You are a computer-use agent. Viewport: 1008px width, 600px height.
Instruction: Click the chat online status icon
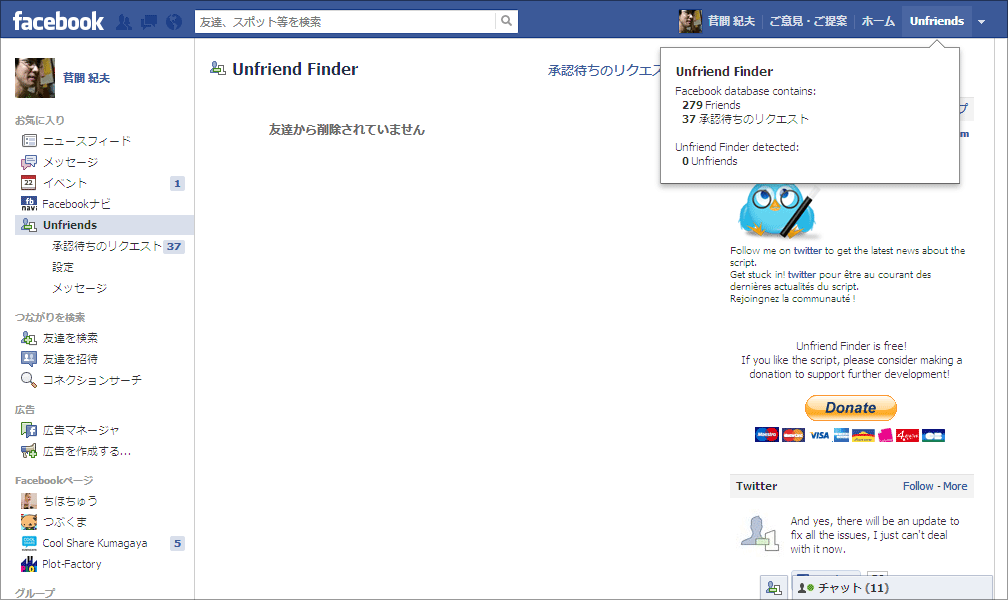click(806, 588)
